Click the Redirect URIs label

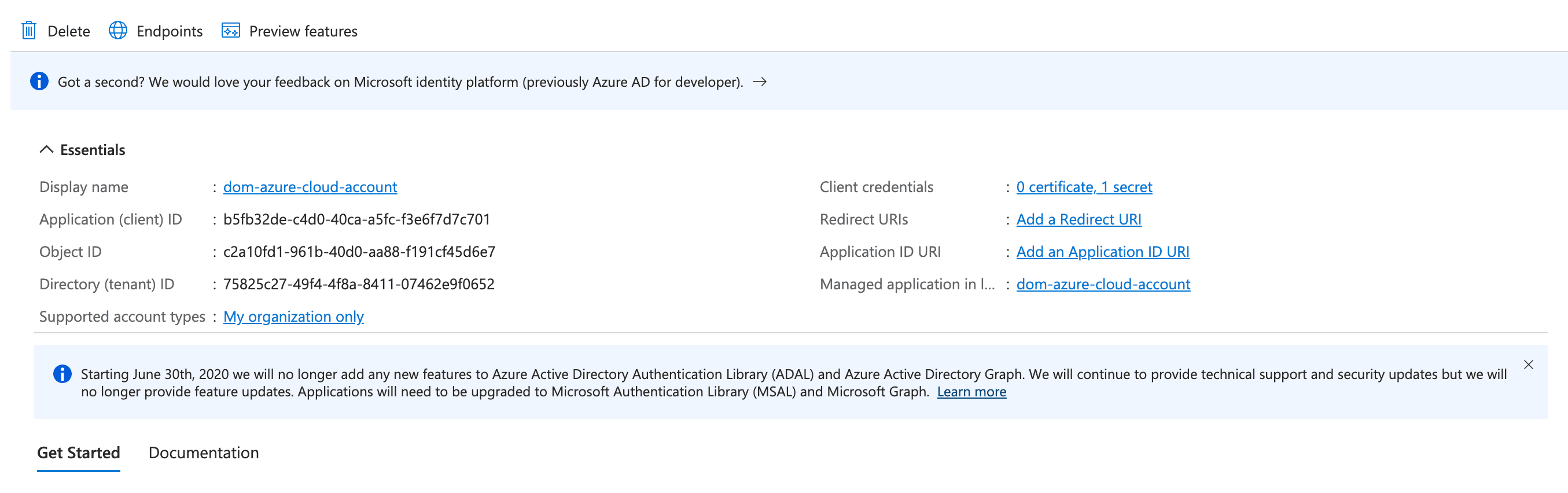[x=863, y=219]
